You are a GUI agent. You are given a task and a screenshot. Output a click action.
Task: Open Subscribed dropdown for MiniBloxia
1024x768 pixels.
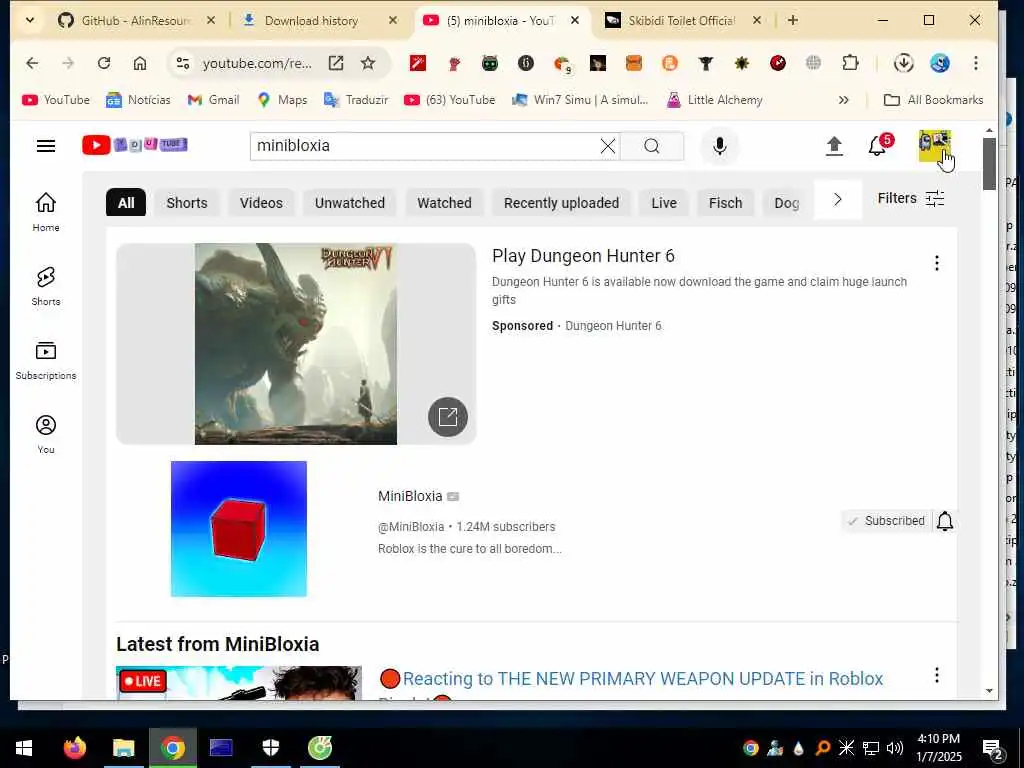pyautogui.click(x=887, y=521)
